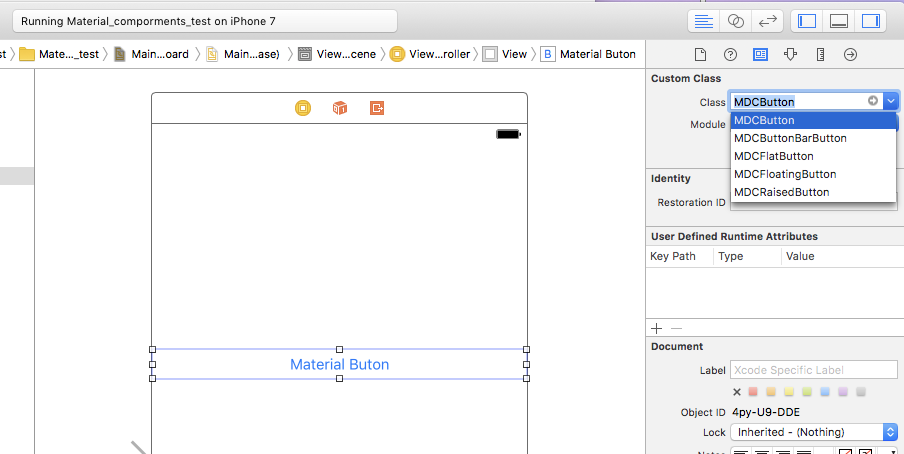Toggle the Debug area panel
This screenshot has height=454, width=904.
tap(838, 21)
